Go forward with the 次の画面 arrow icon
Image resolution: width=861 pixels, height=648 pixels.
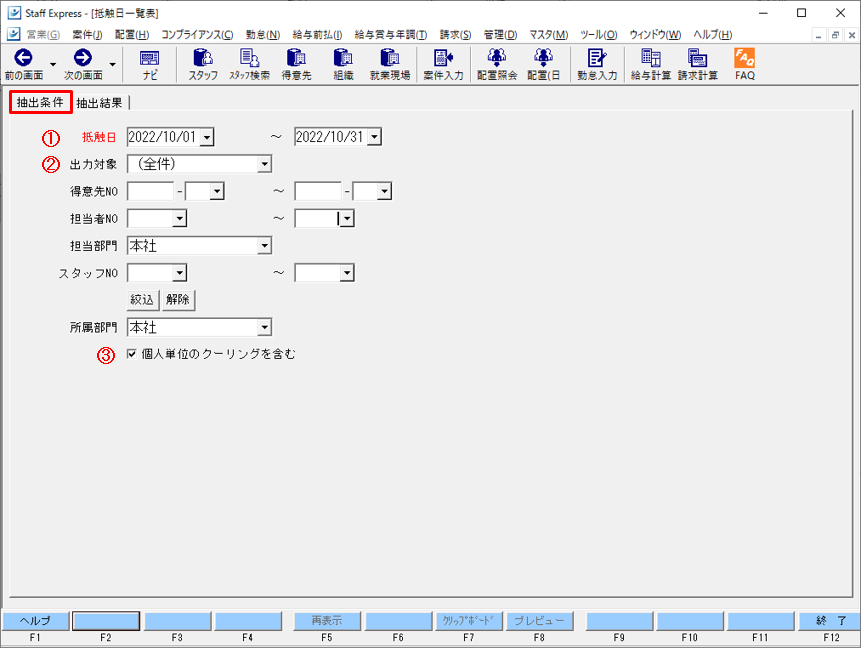click(83, 64)
